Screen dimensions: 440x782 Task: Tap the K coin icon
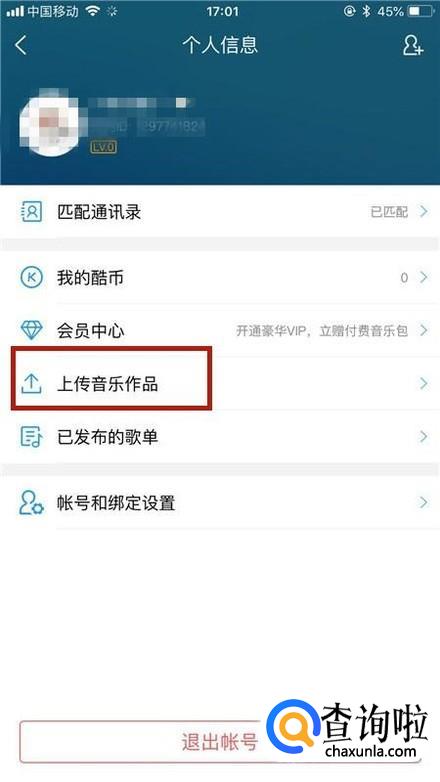[x=31, y=277]
